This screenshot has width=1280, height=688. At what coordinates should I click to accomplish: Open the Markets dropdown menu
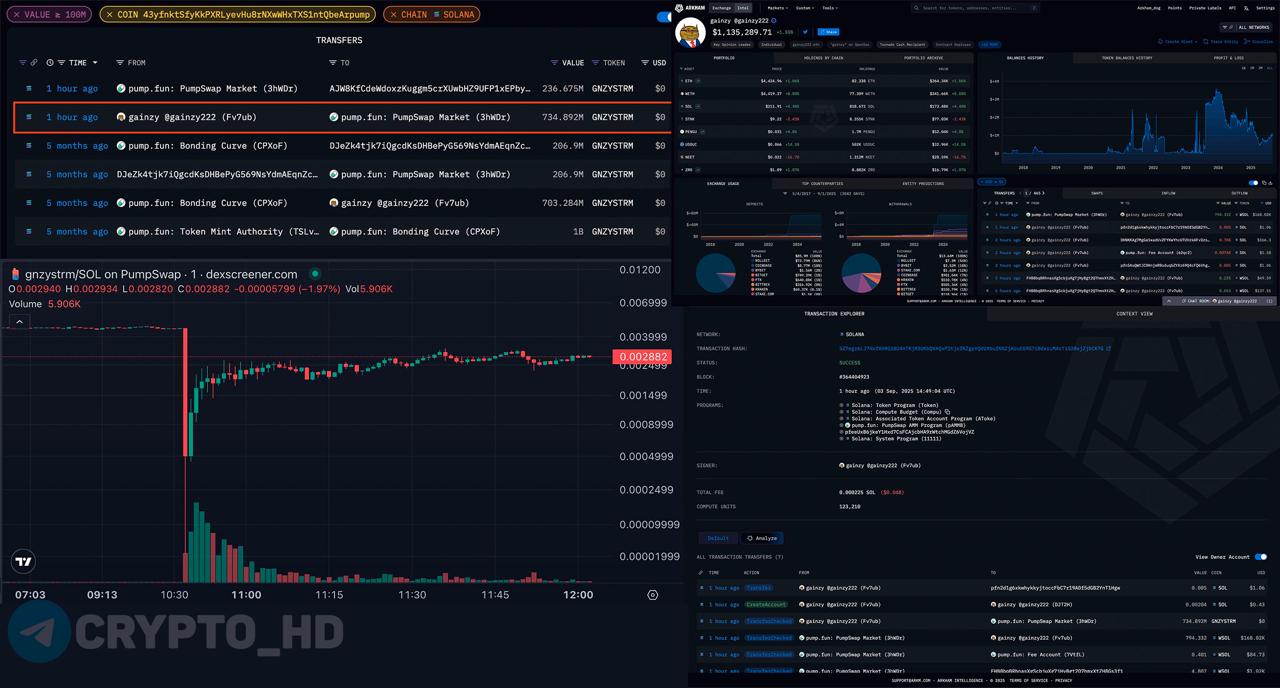tap(778, 8)
